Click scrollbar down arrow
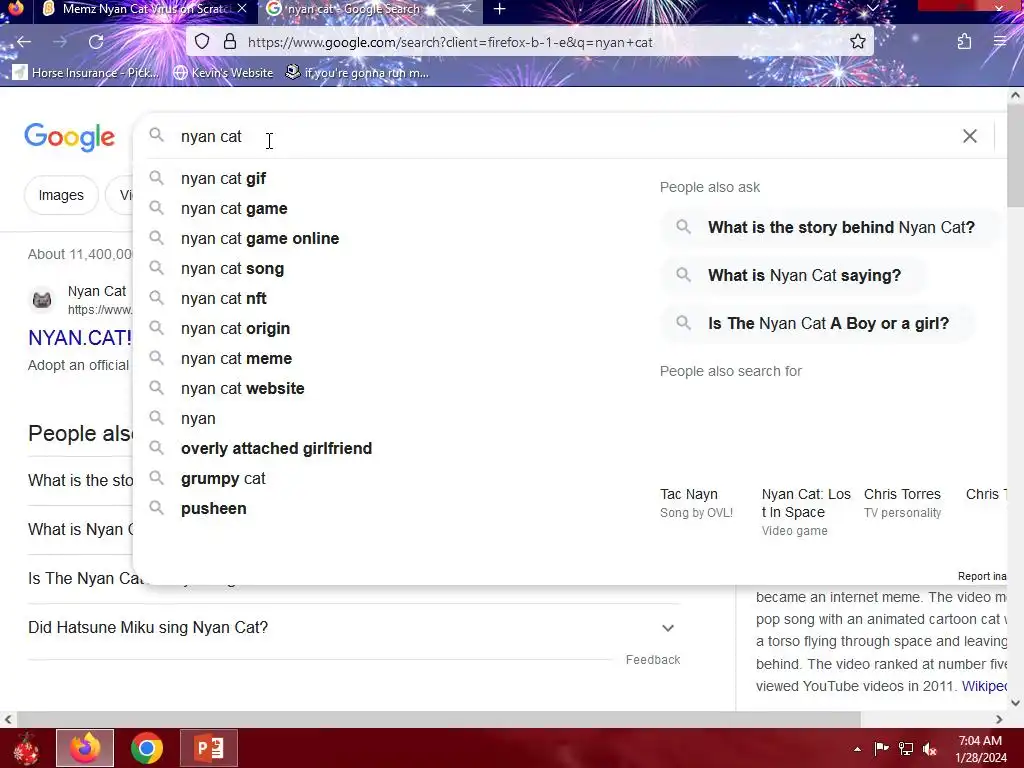This screenshot has height=768, width=1024. coord(1015,703)
